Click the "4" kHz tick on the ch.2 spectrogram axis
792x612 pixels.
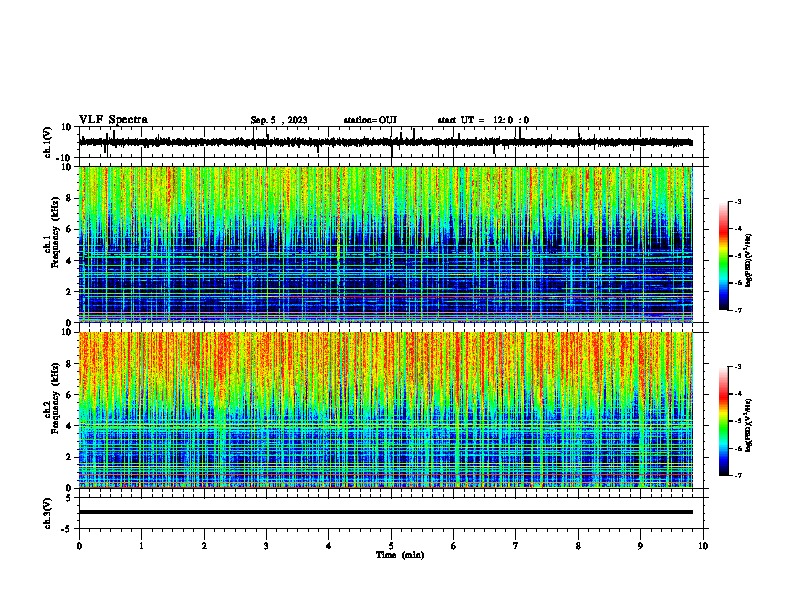[70, 426]
